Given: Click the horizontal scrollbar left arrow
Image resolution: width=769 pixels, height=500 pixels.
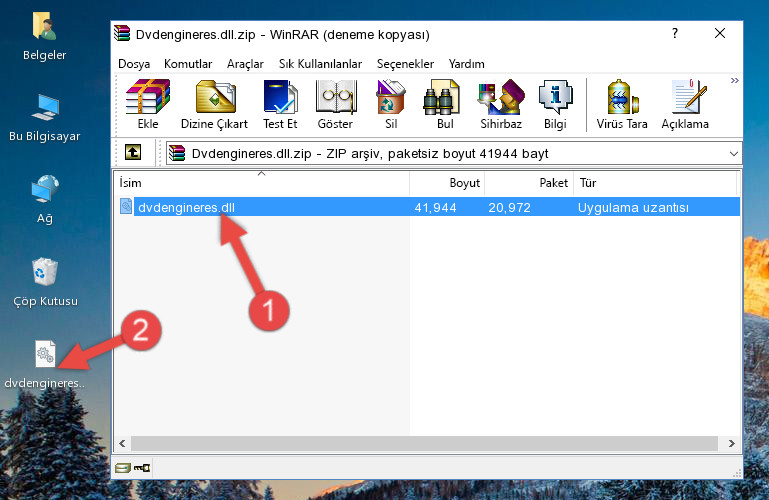Looking at the screenshot, I should tap(122, 443).
